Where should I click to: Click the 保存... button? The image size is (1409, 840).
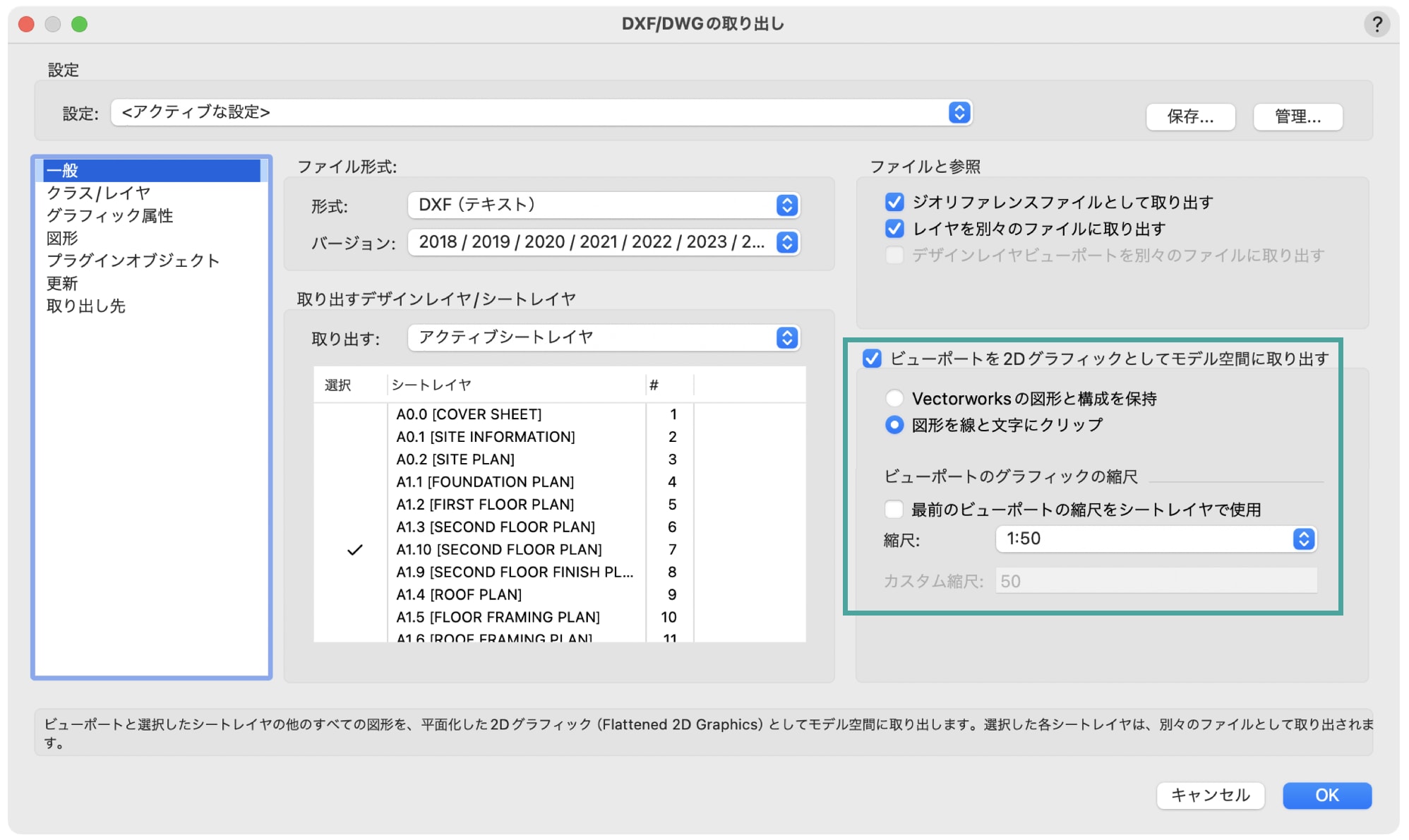click(1190, 116)
